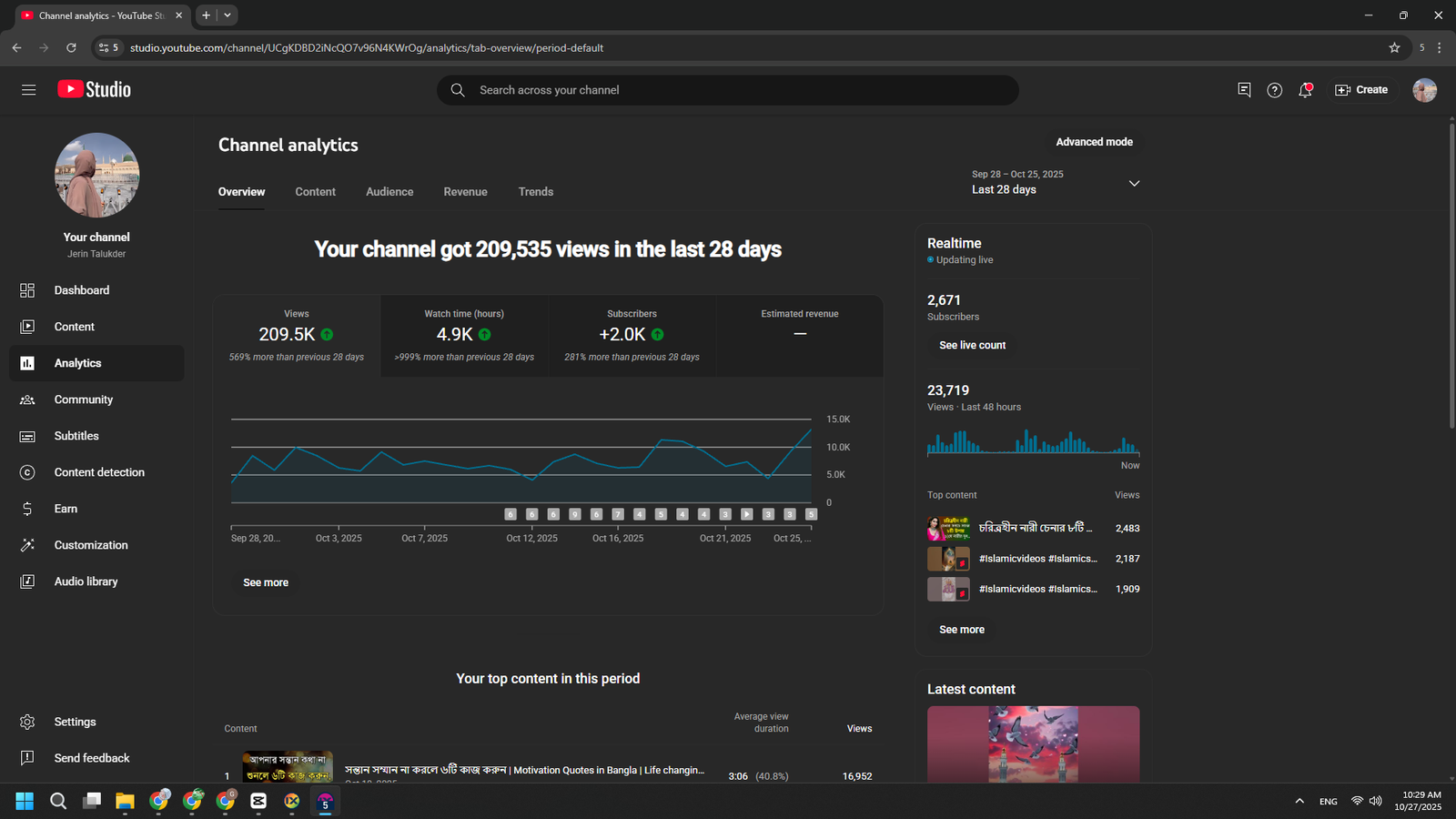Open the Earn dollar icon
The width and height of the screenshot is (1456, 819).
tap(27, 509)
